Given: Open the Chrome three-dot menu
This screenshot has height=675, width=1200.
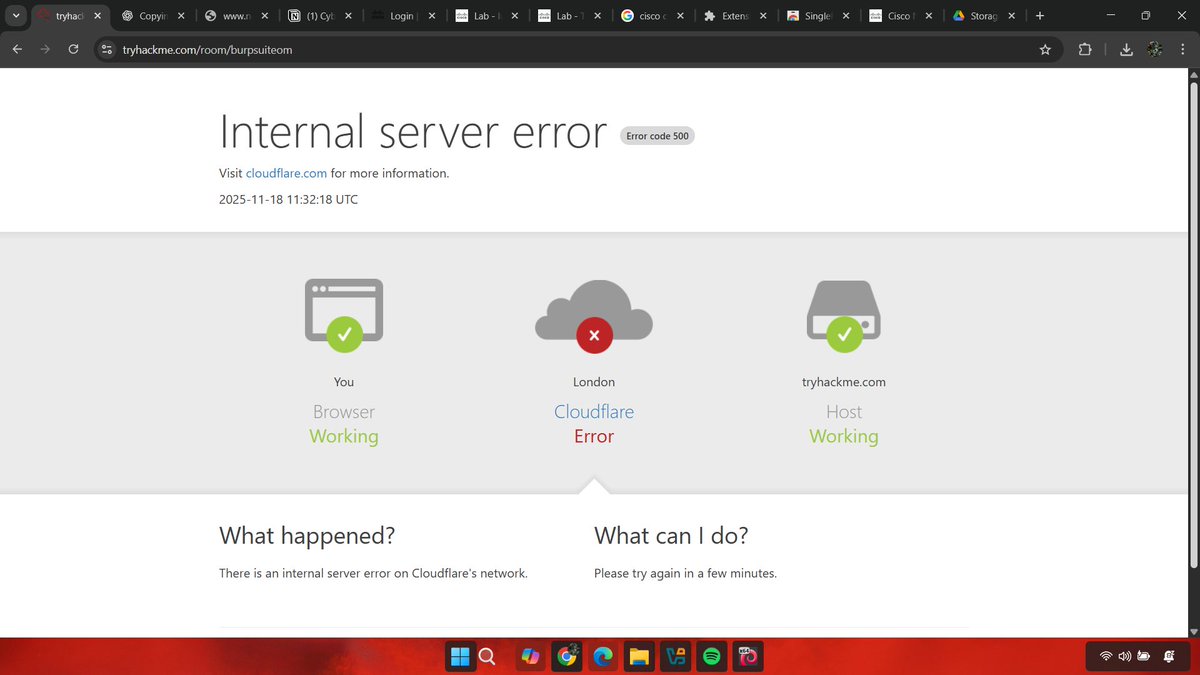Looking at the screenshot, I should [x=1182, y=48].
